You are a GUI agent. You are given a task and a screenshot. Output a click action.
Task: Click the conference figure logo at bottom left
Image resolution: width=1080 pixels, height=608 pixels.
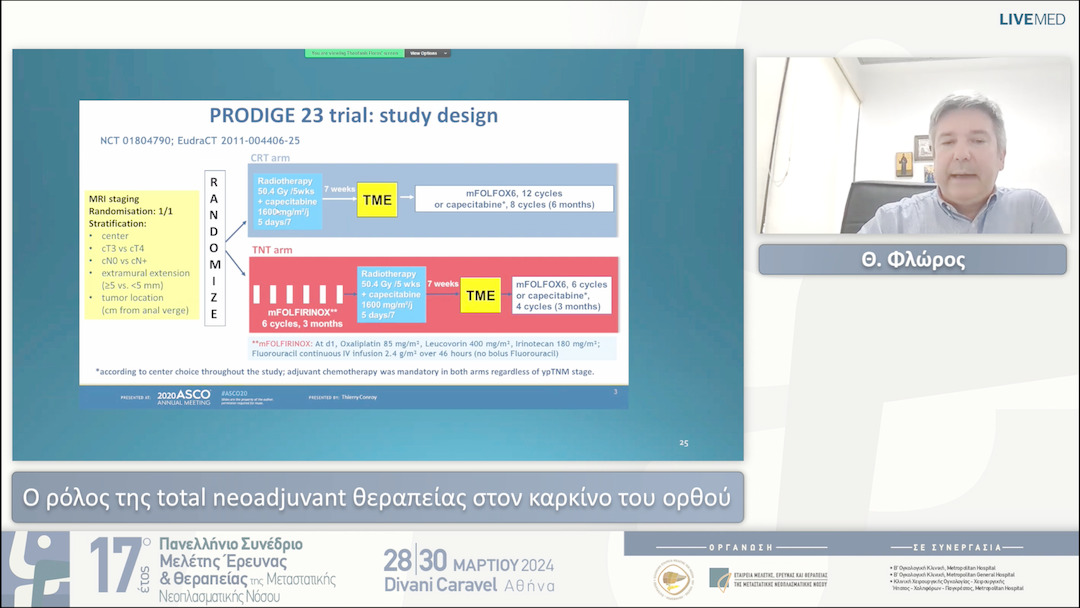tap(37, 566)
